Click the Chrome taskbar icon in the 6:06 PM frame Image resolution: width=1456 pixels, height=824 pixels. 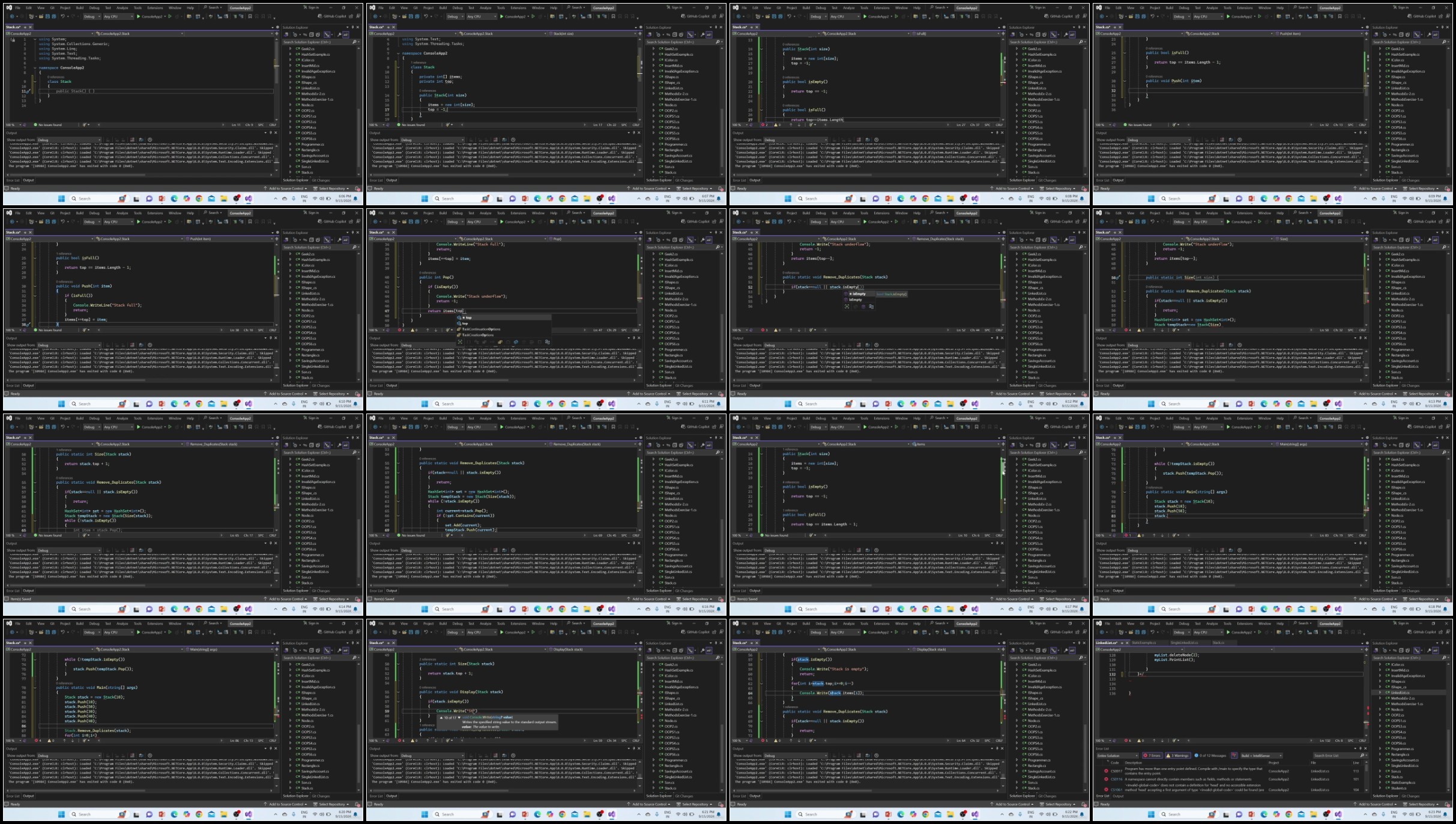pos(199,198)
